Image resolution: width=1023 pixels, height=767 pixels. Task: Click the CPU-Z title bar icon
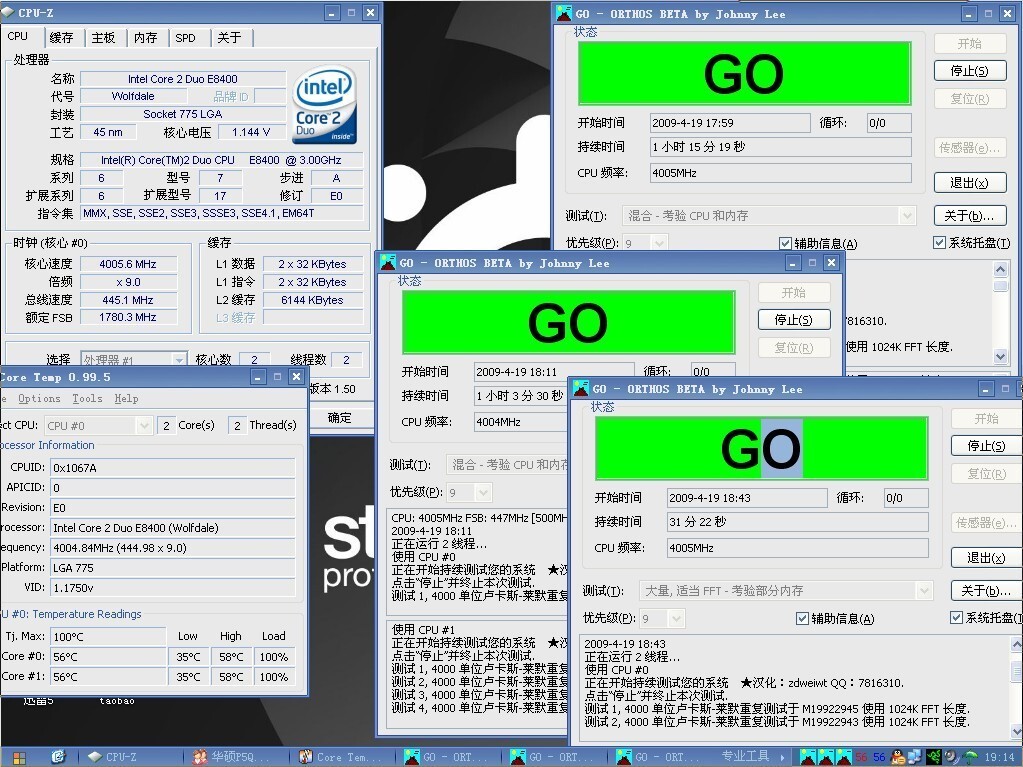click(8, 13)
